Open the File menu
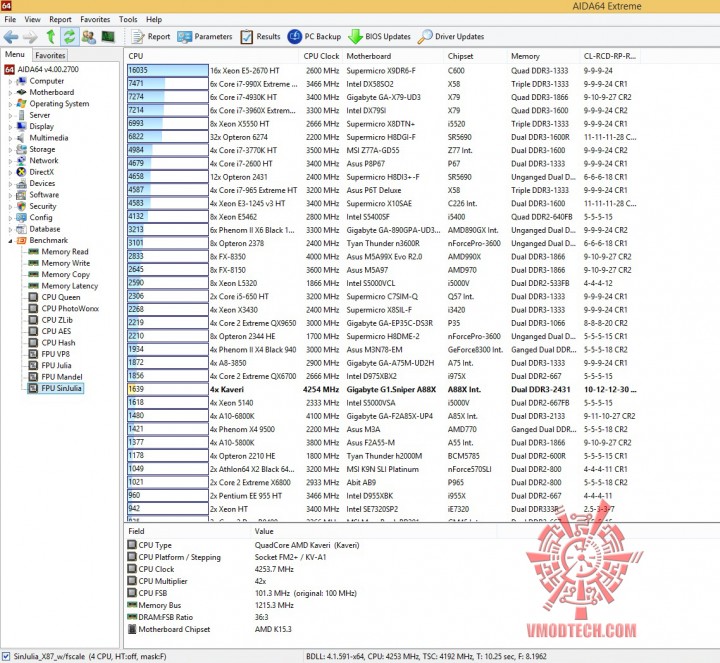Screen dimensions: 720x663 coord(10,19)
